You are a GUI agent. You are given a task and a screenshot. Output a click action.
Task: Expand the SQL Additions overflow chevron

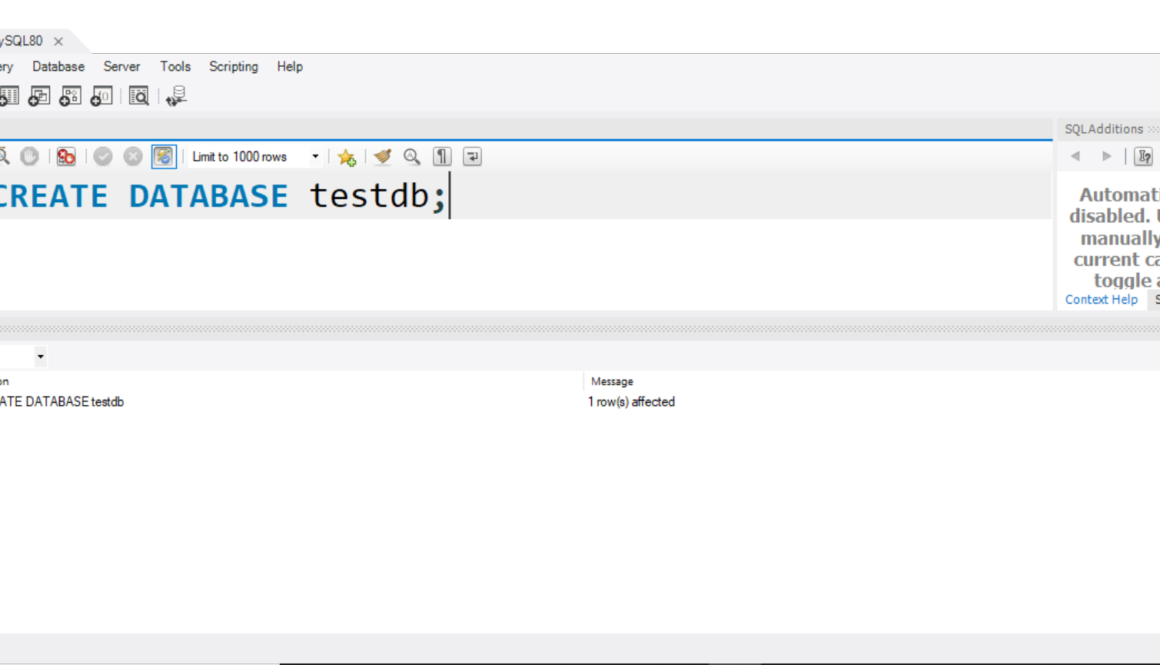click(1154, 129)
